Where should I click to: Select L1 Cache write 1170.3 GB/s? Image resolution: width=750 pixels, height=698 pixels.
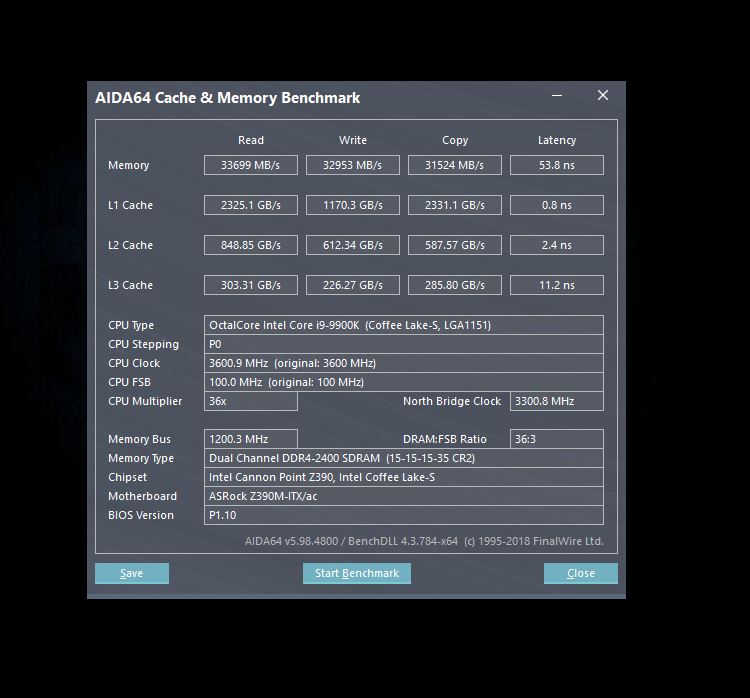(353, 205)
